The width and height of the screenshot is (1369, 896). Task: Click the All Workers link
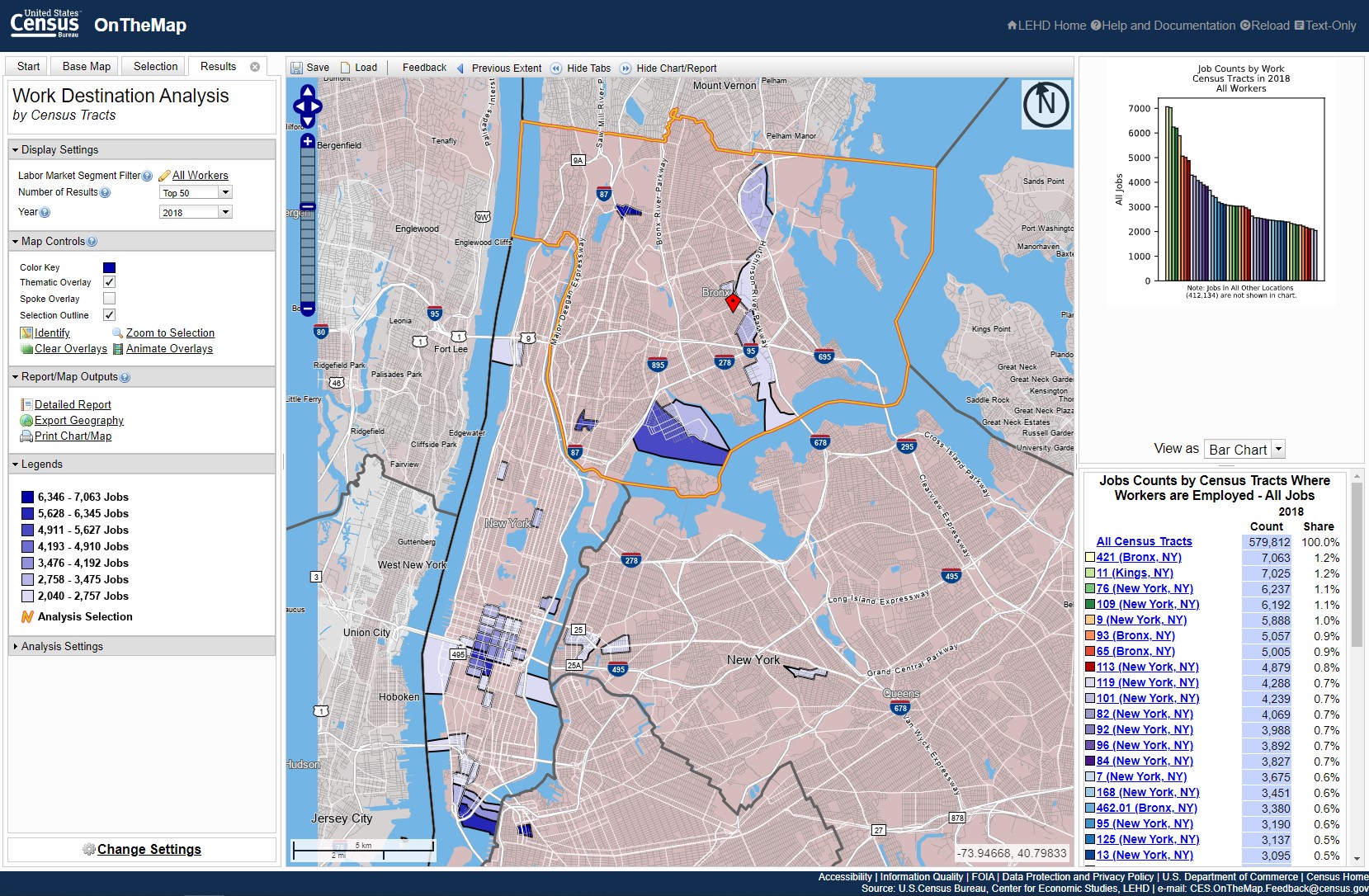click(x=201, y=176)
